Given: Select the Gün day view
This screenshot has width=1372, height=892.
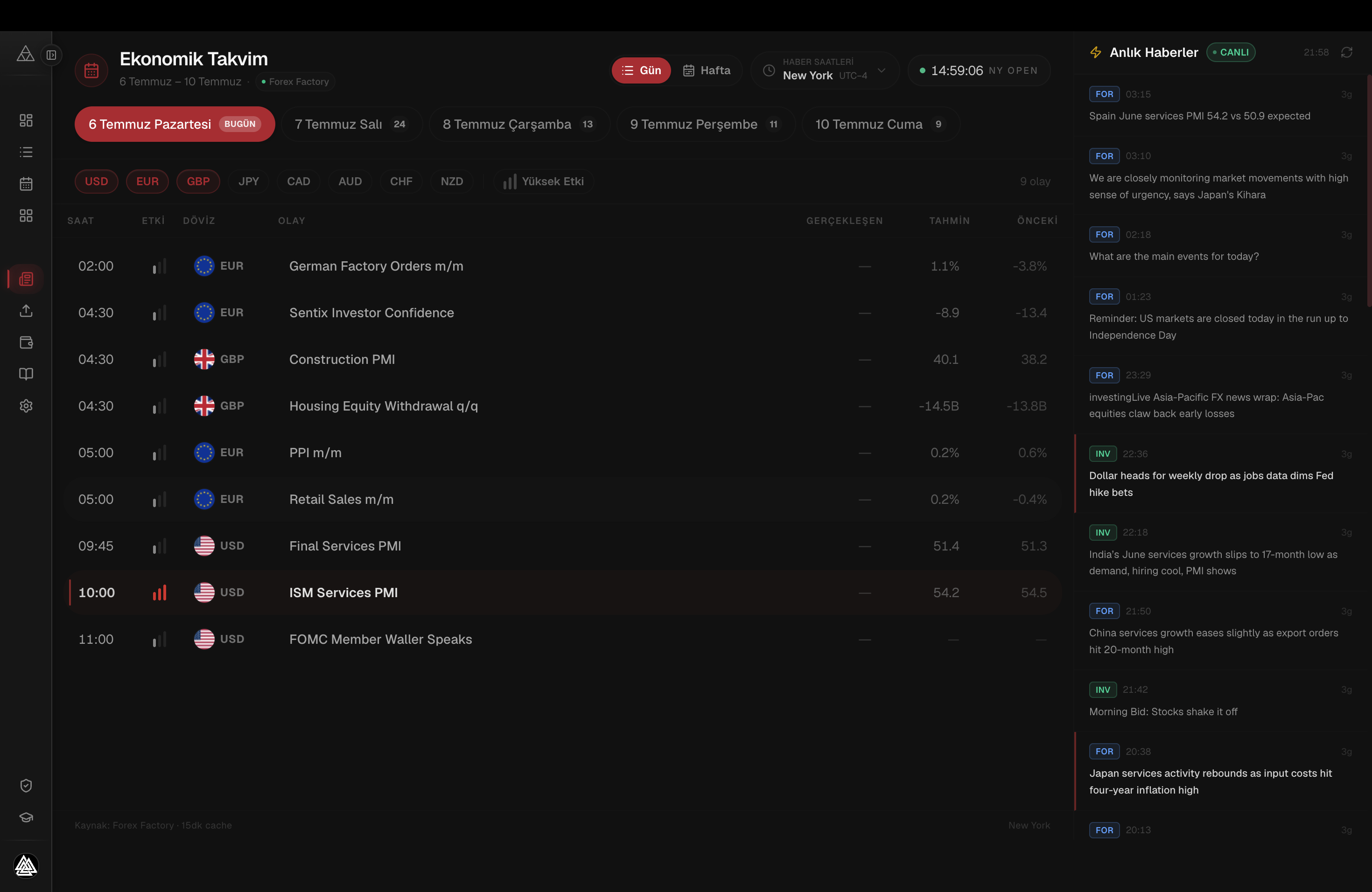Looking at the screenshot, I should [641, 70].
